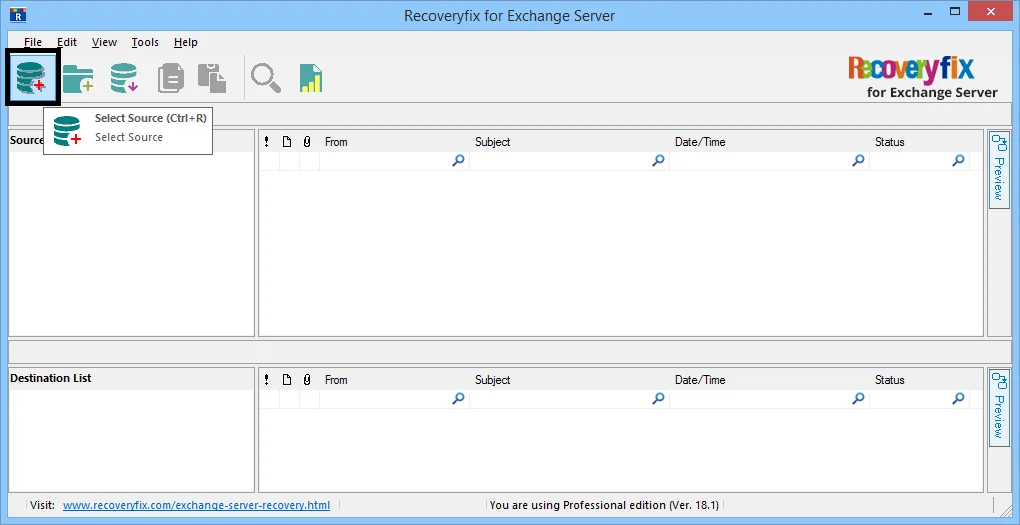Screen dimensions: 1020x525
Task: Click the report chart toolbar icon
Action: click(x=311, y=78)
